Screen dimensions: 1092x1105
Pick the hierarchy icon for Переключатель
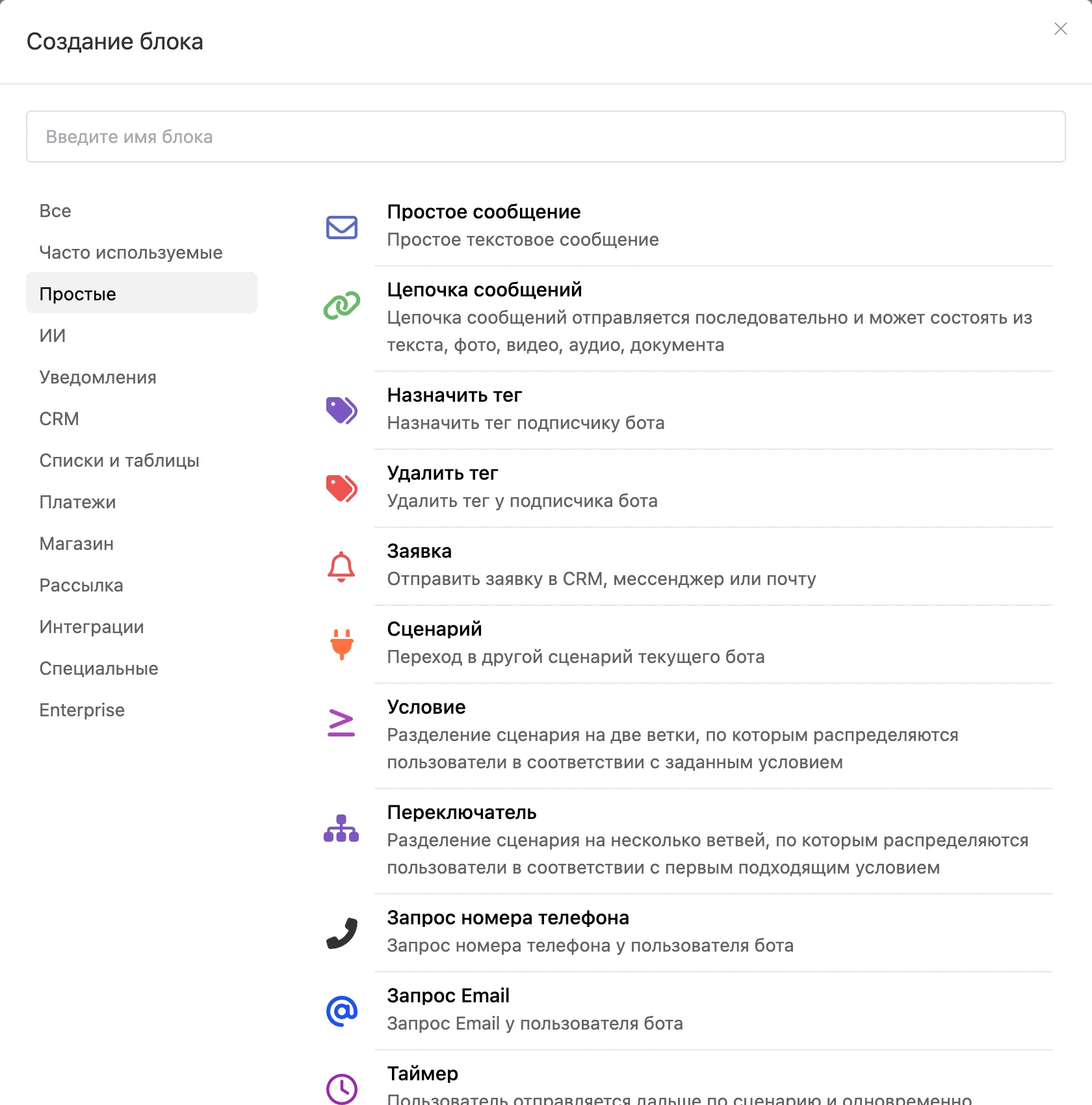[341, 828]
